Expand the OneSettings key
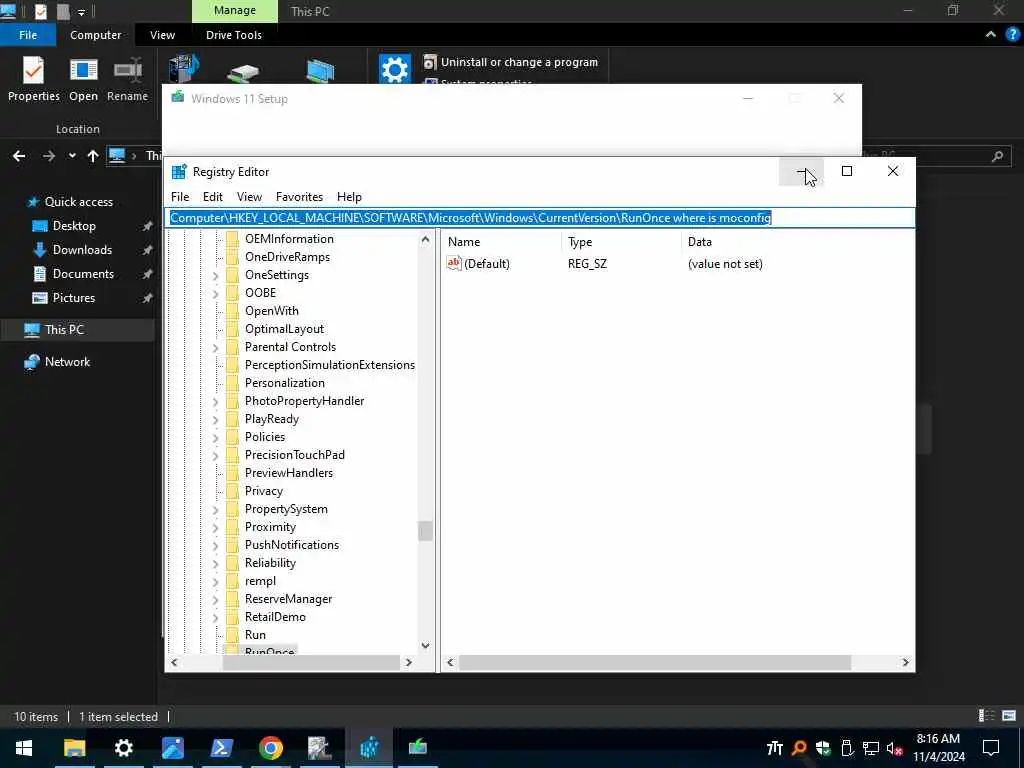This screenshot has width=1024, height=768. tap(216, 276)
